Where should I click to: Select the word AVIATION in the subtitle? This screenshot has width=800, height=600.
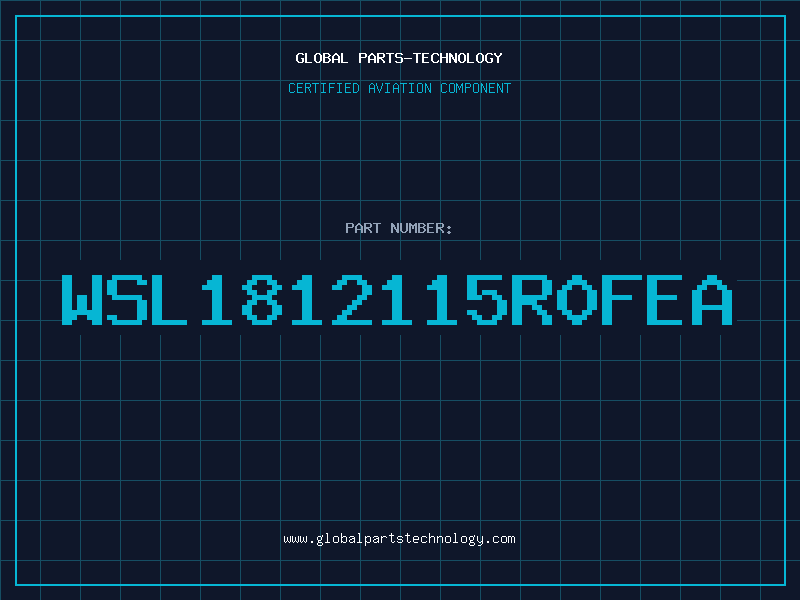coord(400,88)
